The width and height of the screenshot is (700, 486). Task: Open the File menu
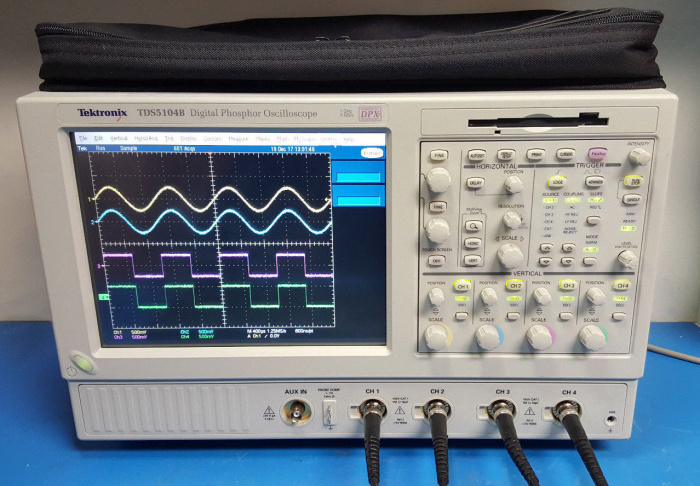(x=83, y=137)
